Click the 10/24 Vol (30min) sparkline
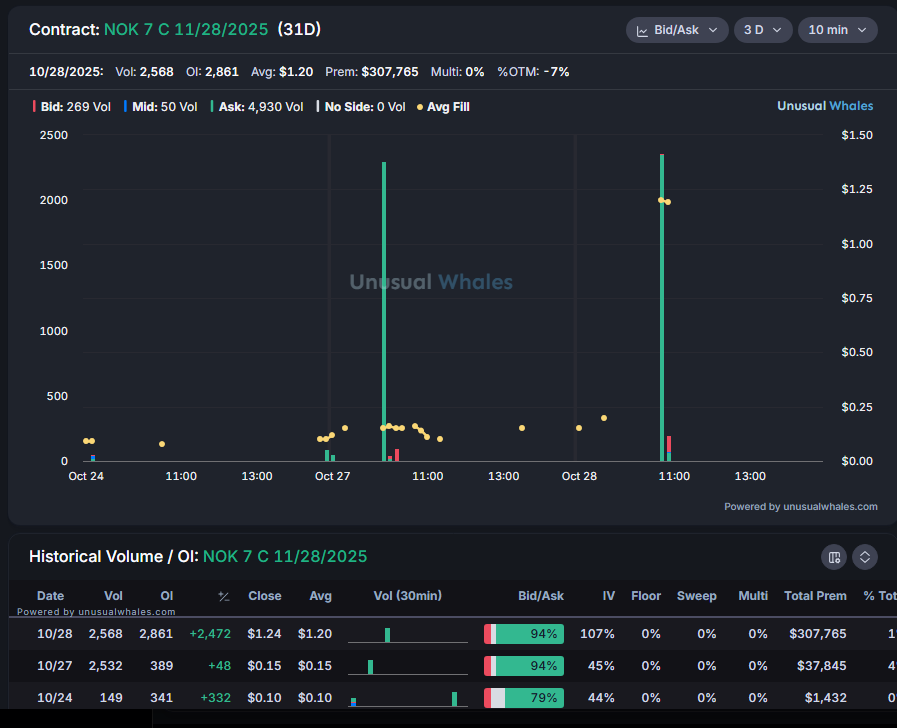Image resolution: width=897 pixels, height=728 pixels. 407,698
